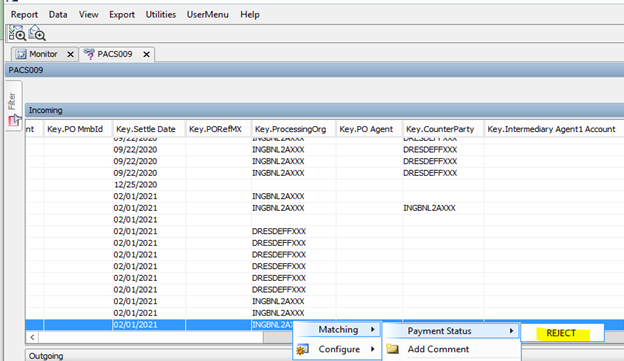Sort by Key.ProcessingOrg column
The image size is (624, 361).
[294, 129]
